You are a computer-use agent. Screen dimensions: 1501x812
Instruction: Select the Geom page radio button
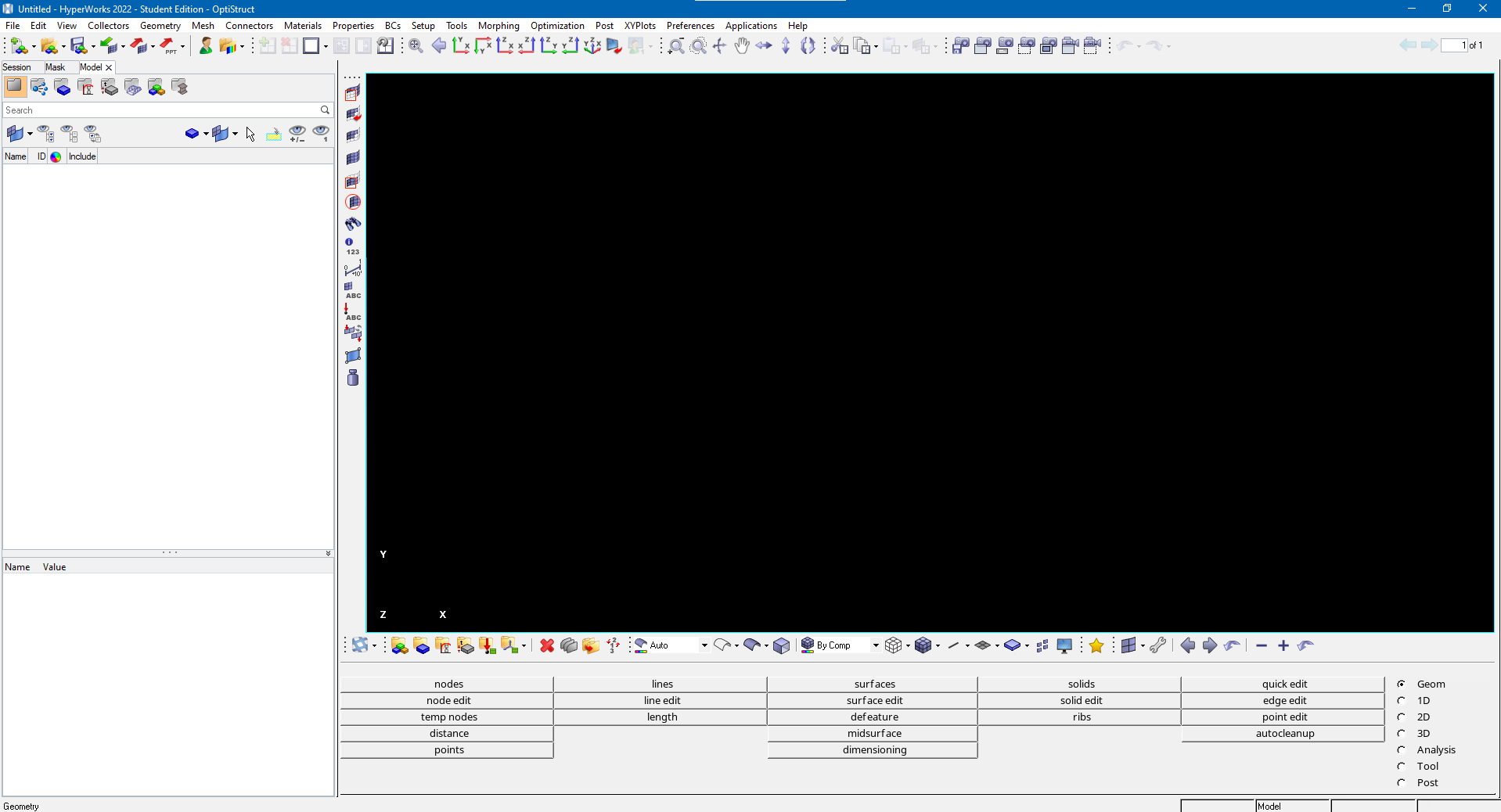pyautogui.click(x=1402, y=684)
